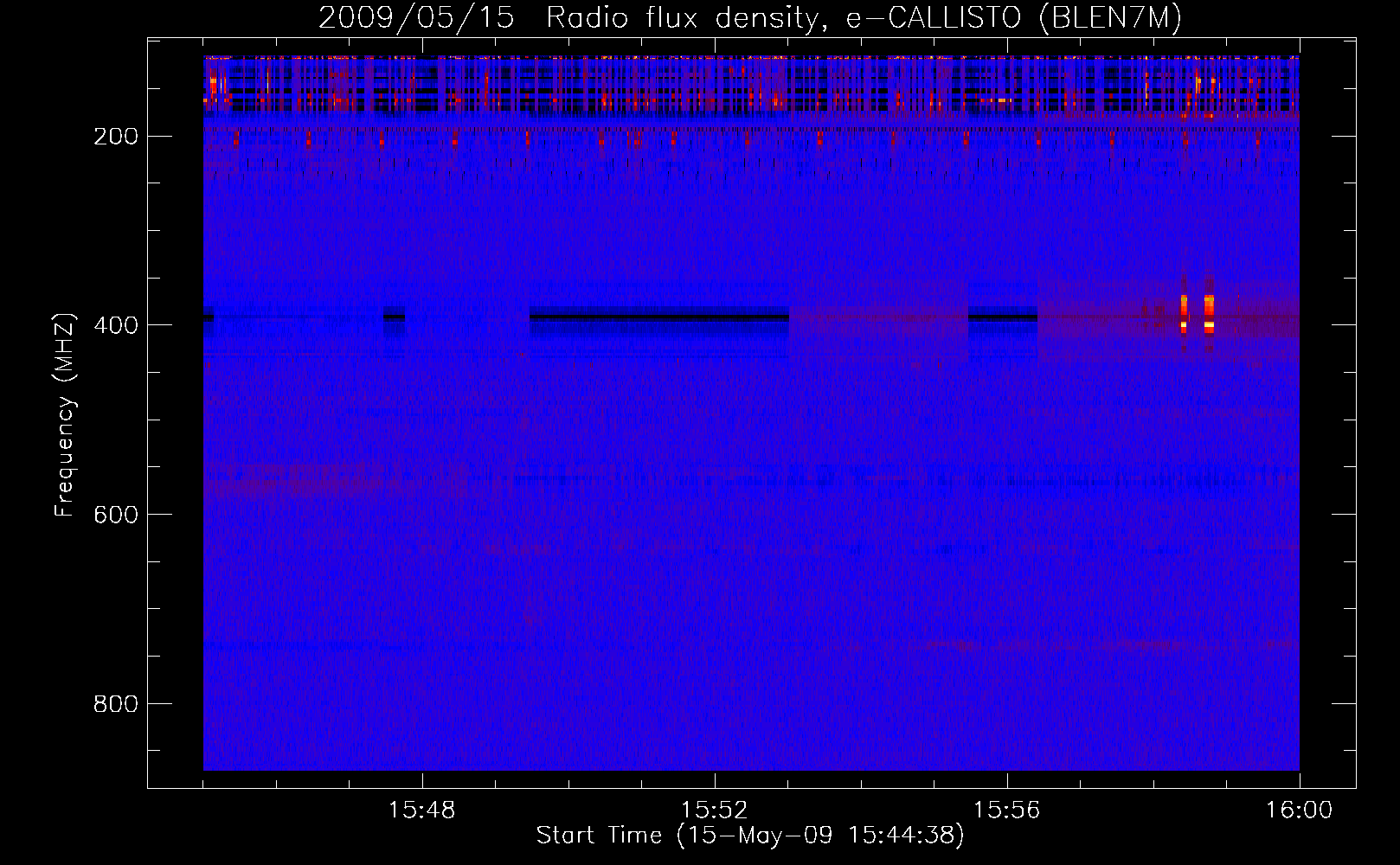1400x865 pixels.
Task: Select the 'Start Time (15-May-09 15:44:38)' x-axis label
Action: 750,836
